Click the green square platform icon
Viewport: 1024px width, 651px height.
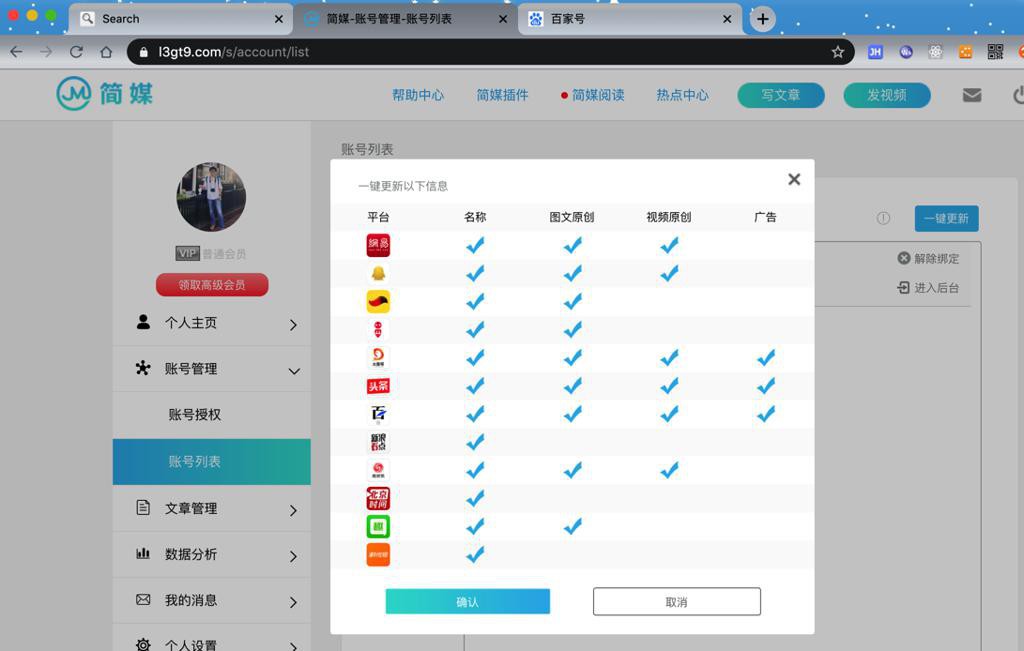pos(378,526)
